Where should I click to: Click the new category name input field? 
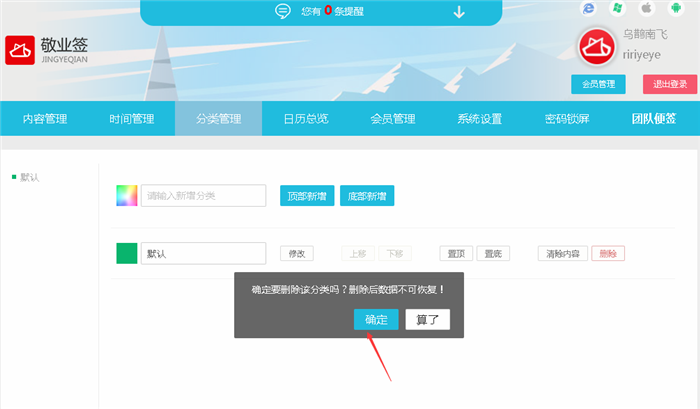point(203,196)
